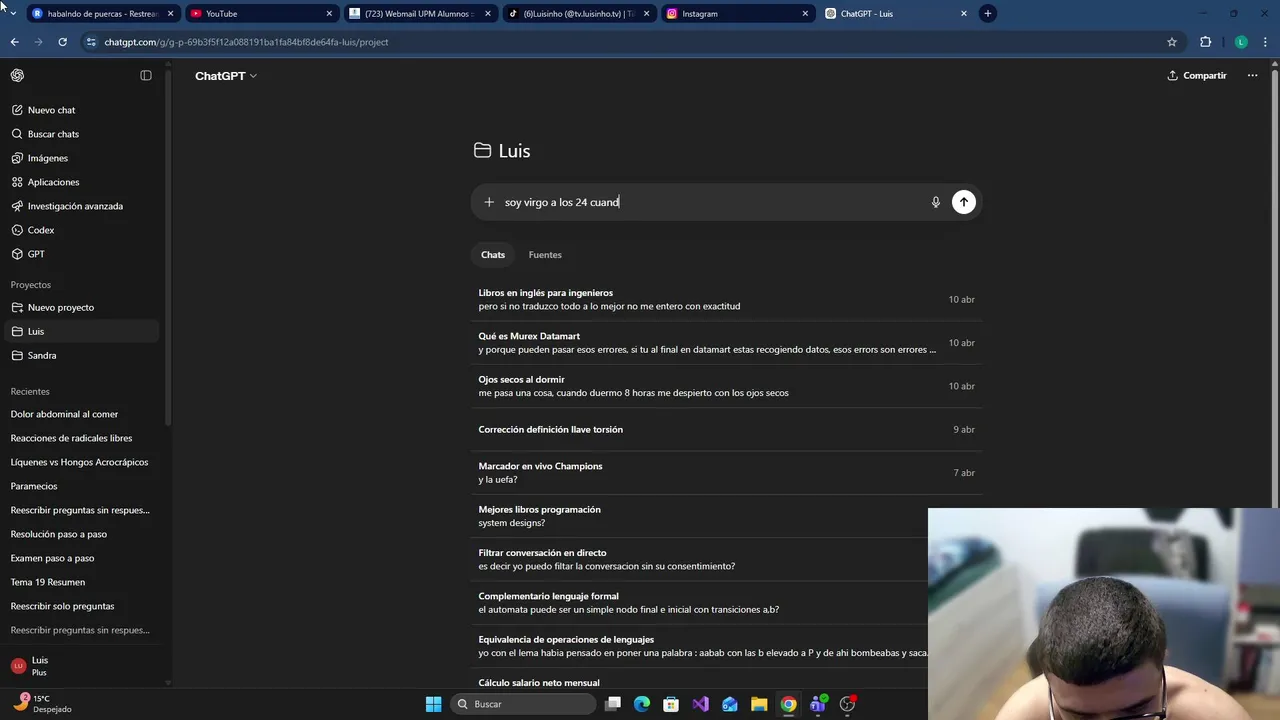Screen dimensions: 1280x720
Task: Open chat Mejores libros programación
Action: (699, 516)
